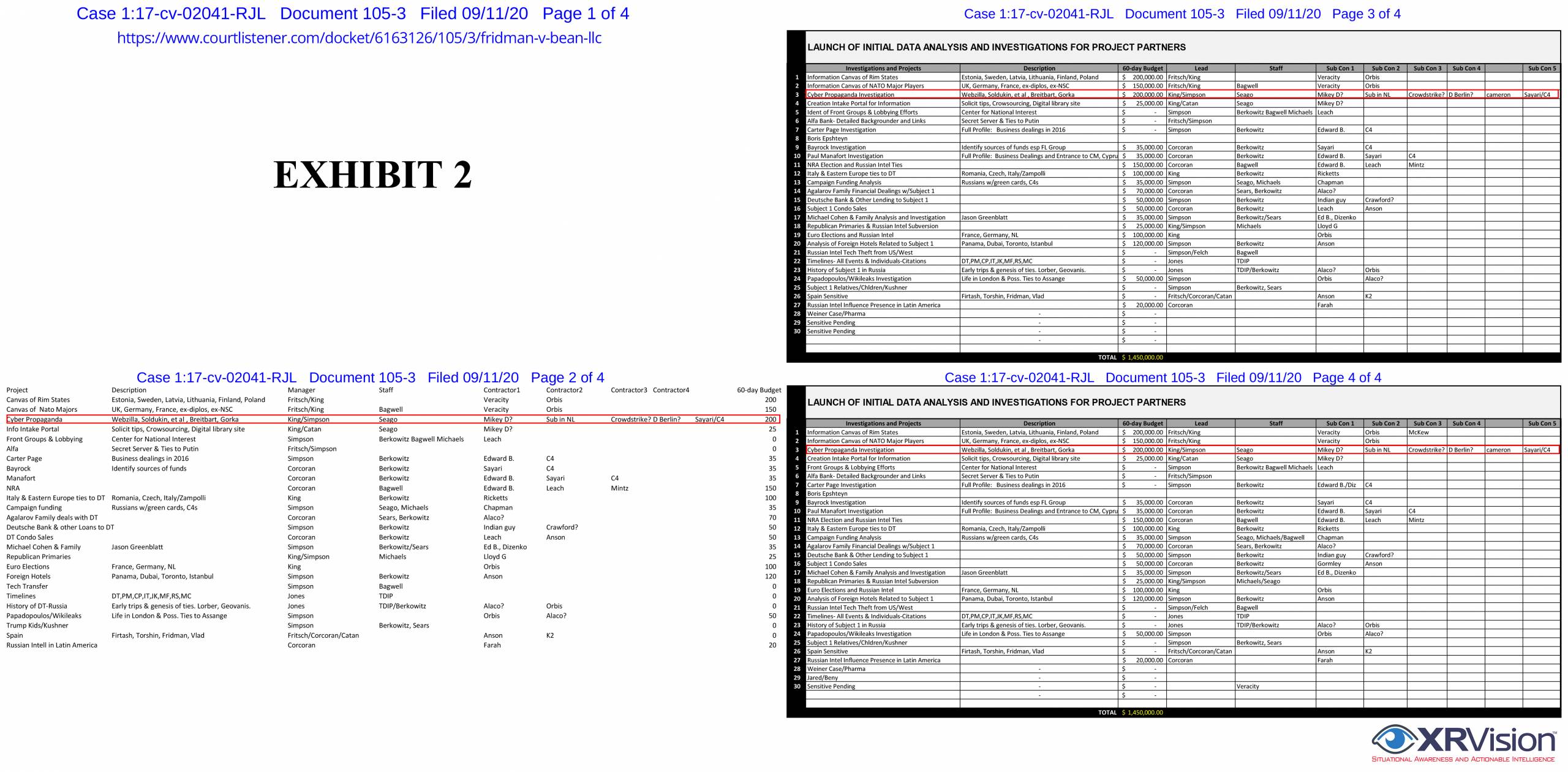Click the Launch of Initial Data Analysis title on page 3
Viewport: 1568px width, 772px height.
pos(996,47)
